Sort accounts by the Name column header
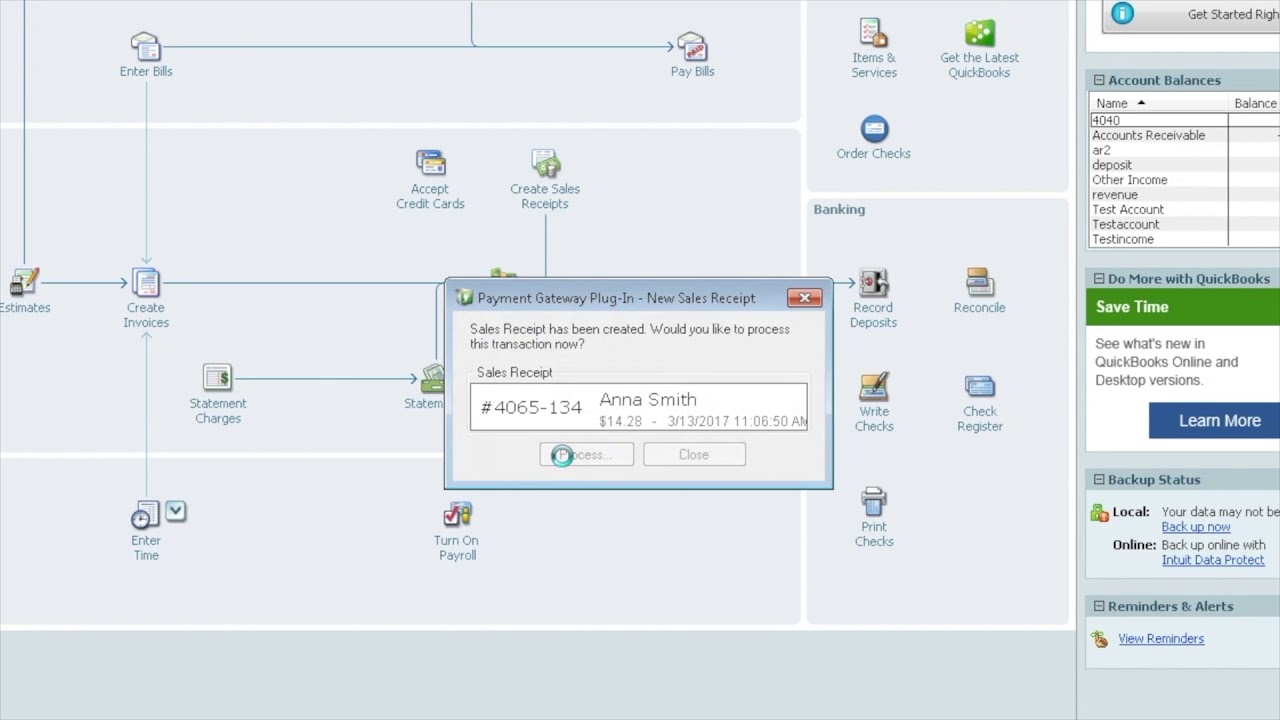This screenshot has width=1280, height=720. pos(1158,103)
